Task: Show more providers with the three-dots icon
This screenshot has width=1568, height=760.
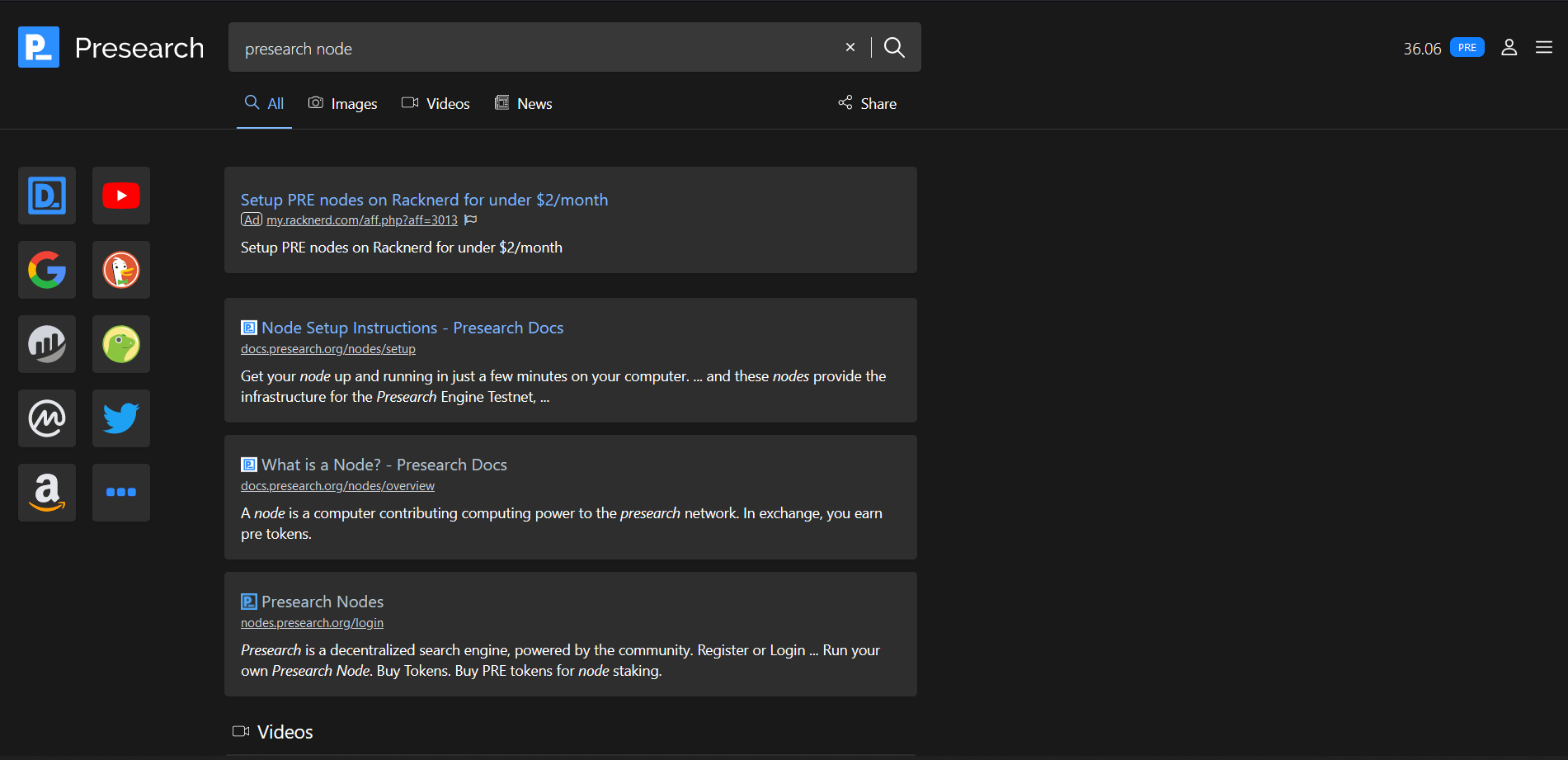Action: (x=121, y=493)
